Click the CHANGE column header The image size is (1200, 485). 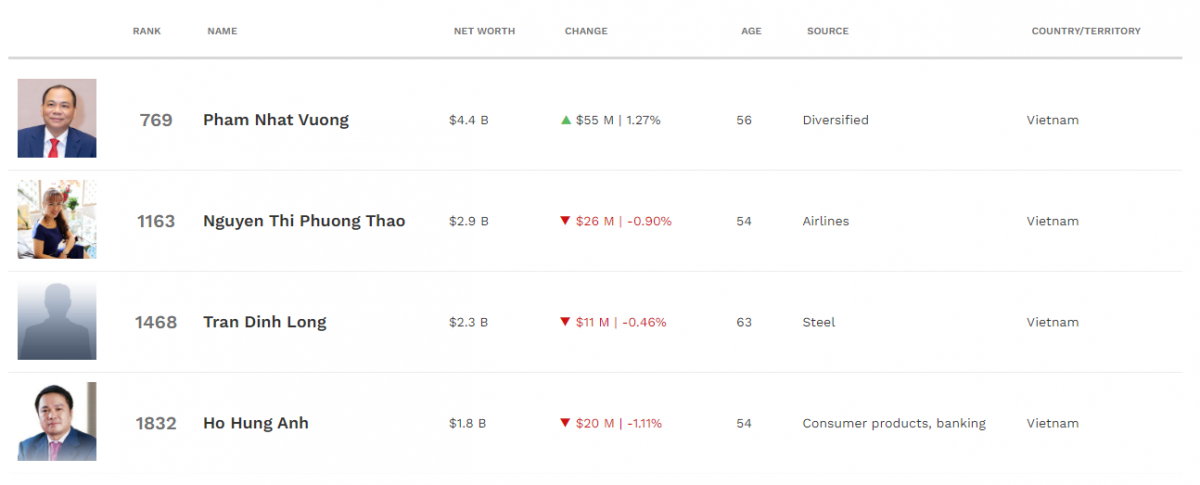[586, 31]
